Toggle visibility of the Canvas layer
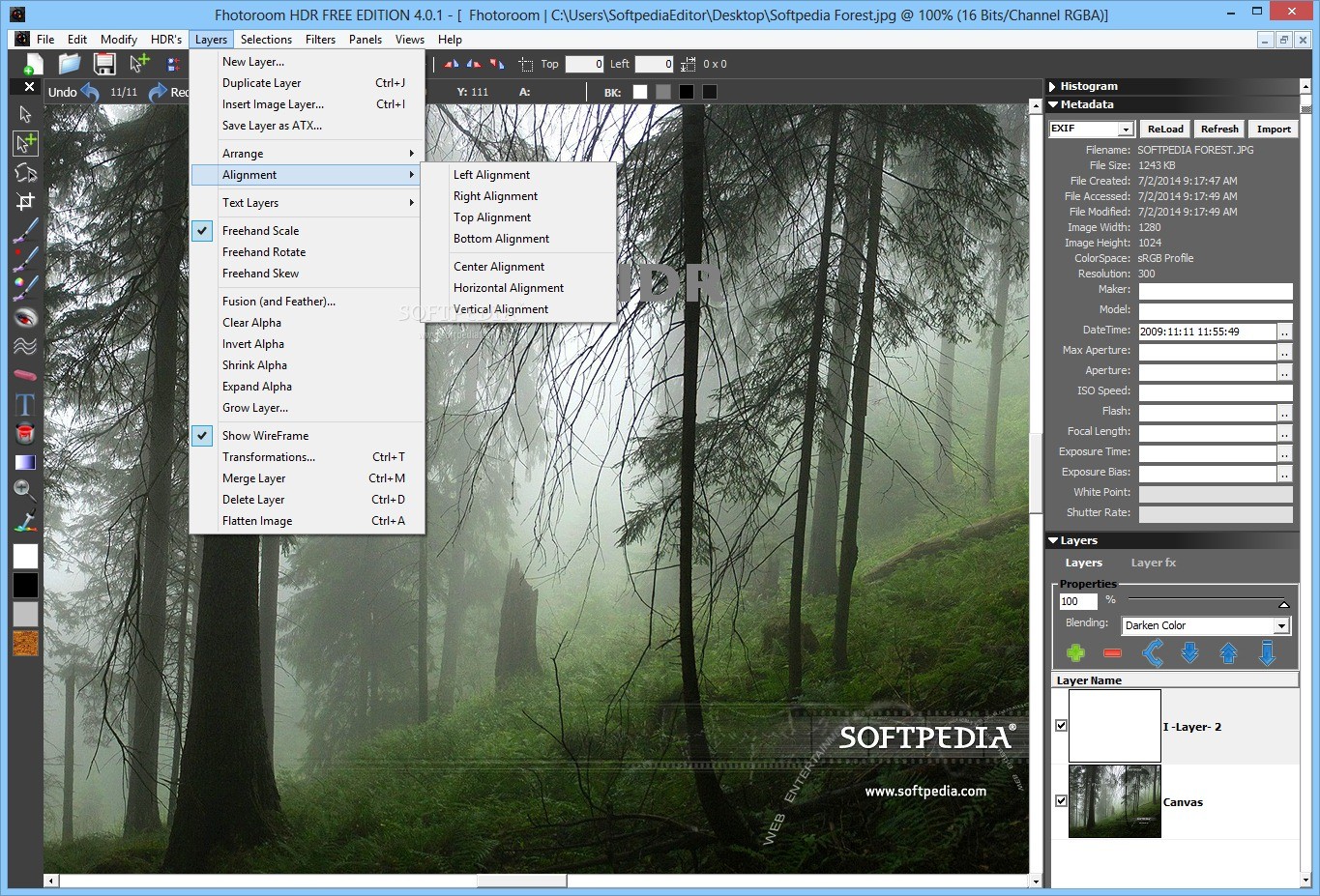 (1062, 801)
